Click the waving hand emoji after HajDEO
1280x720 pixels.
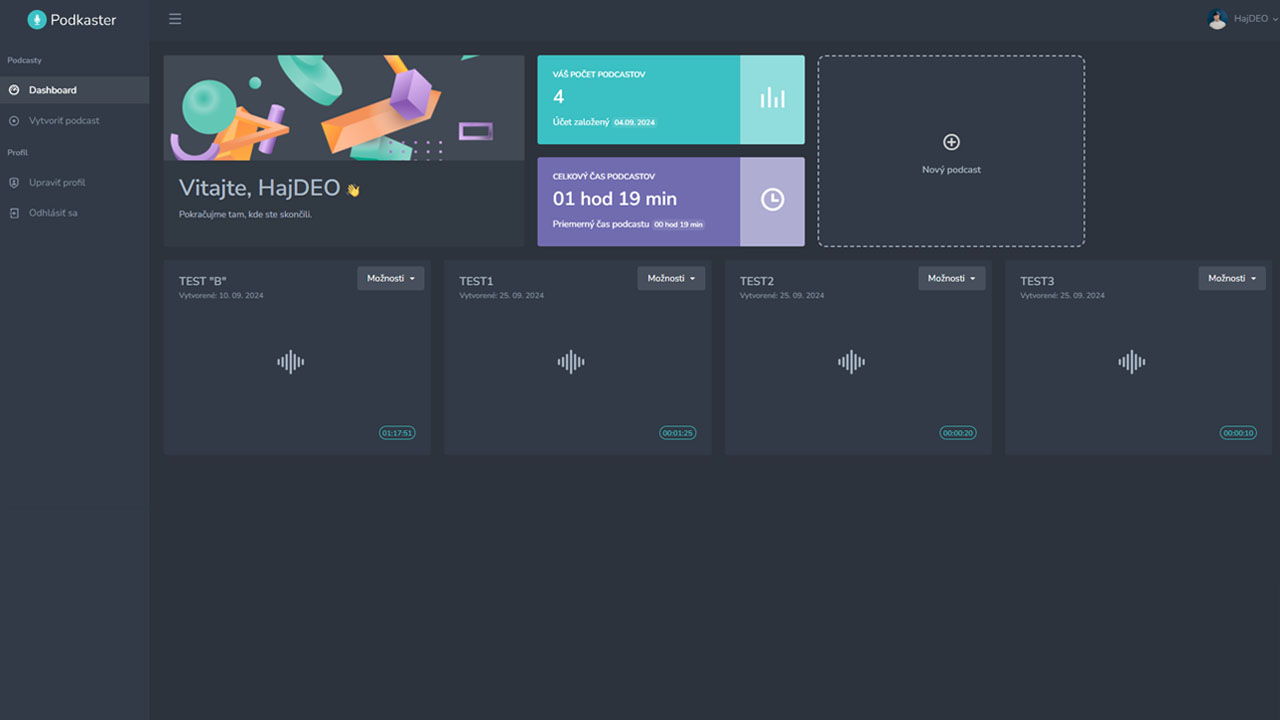point(352,189)
